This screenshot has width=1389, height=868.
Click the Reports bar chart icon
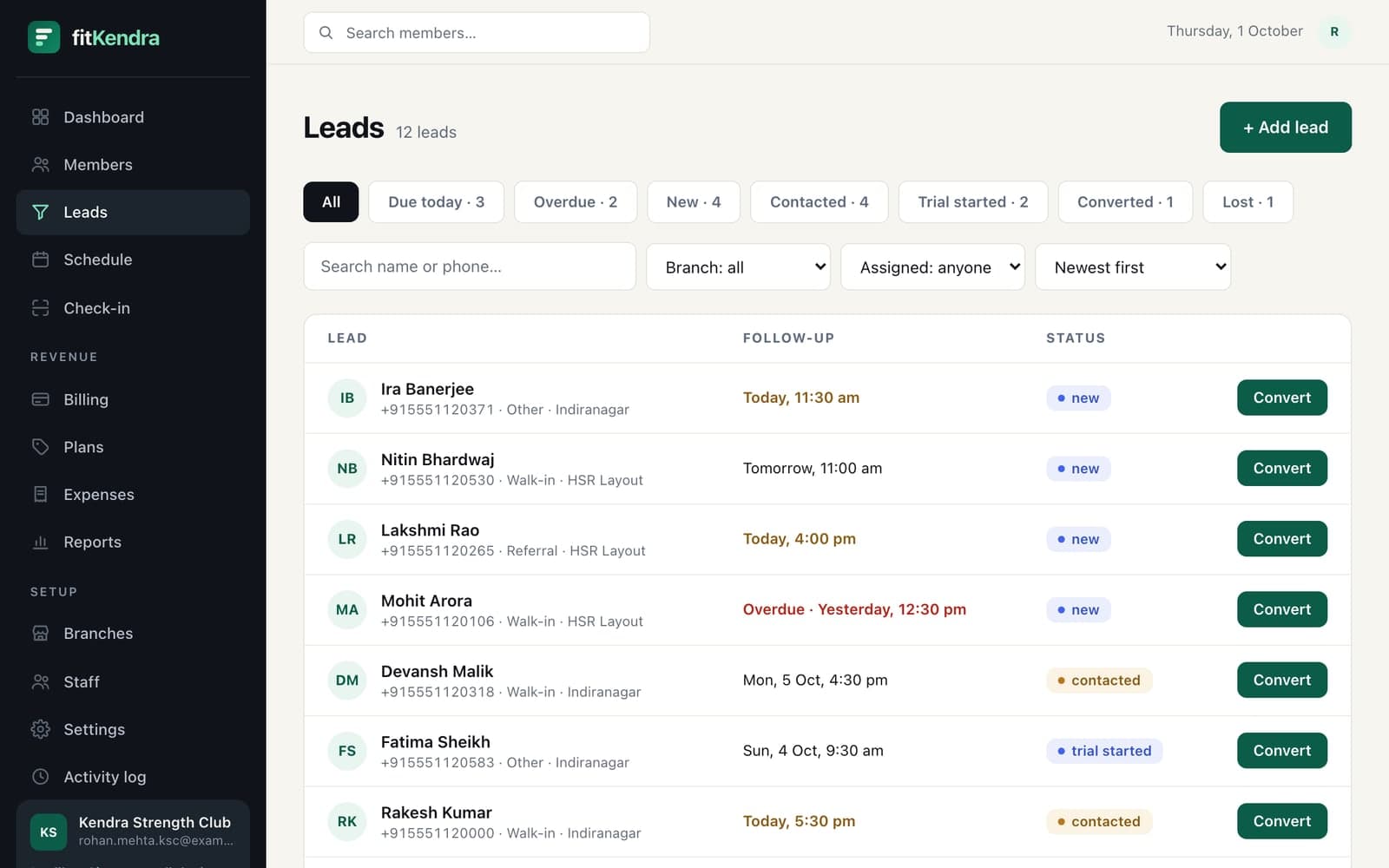(x=41, y=542)
